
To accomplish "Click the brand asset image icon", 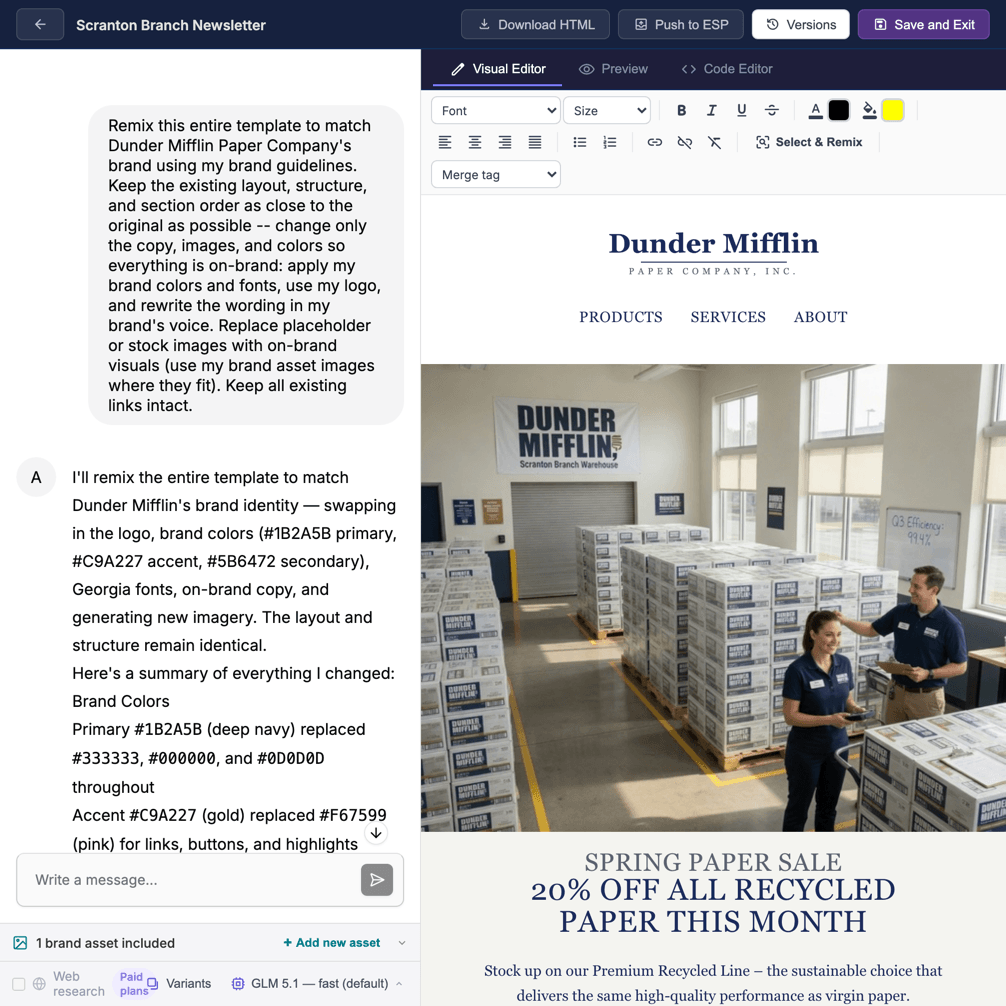I will click(x=21, y=942).
